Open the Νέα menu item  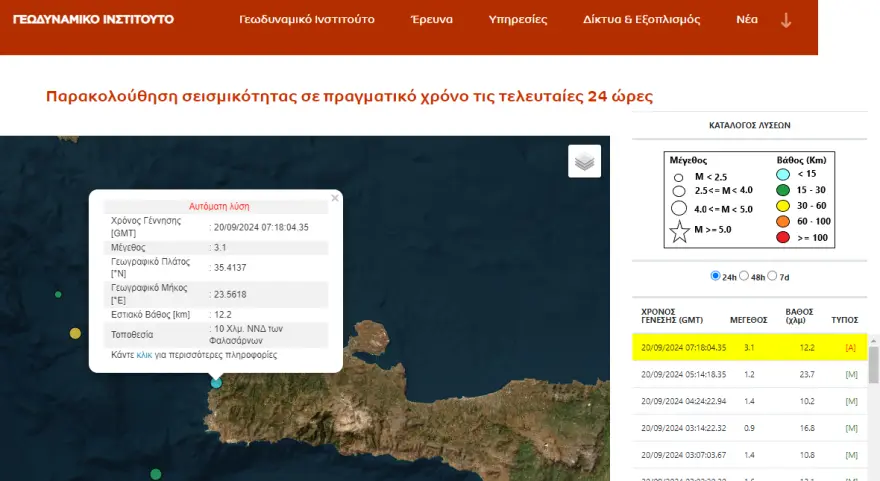tap(747, 20)
